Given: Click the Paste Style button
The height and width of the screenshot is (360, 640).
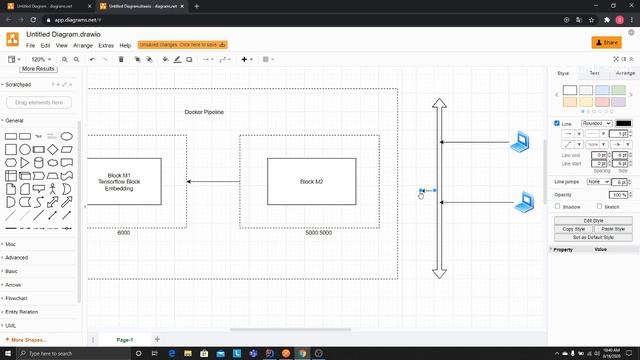Looking at the screenshot, I should click(x=613, y=229).
